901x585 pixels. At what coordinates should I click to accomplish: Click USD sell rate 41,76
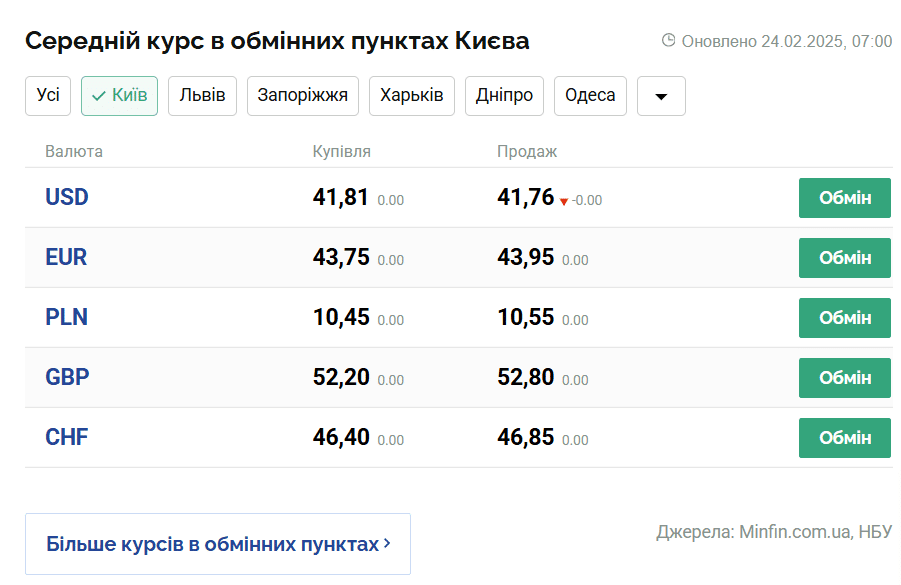click(x=525, y=197)
